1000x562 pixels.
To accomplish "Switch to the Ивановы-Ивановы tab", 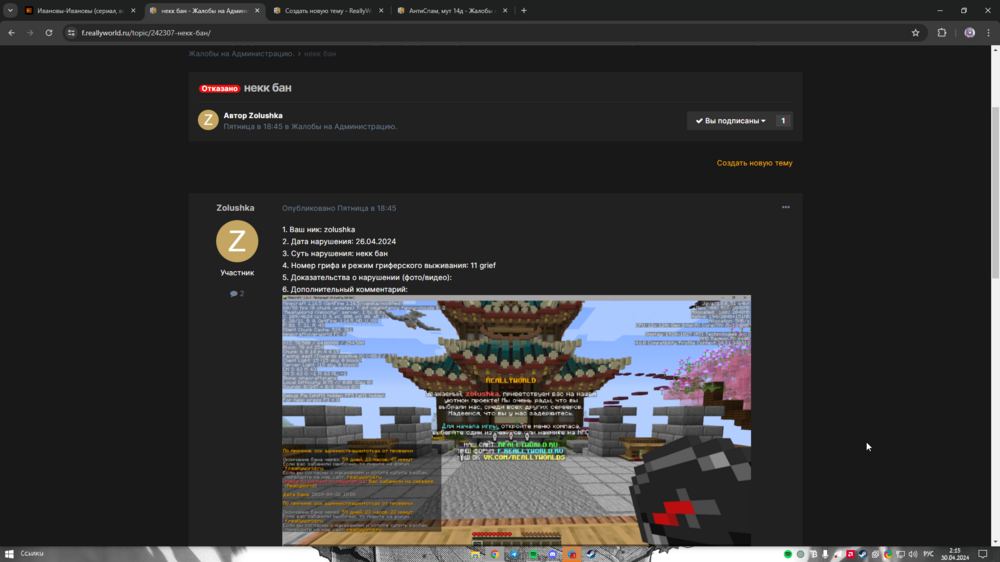I will [x=80, y=11].
